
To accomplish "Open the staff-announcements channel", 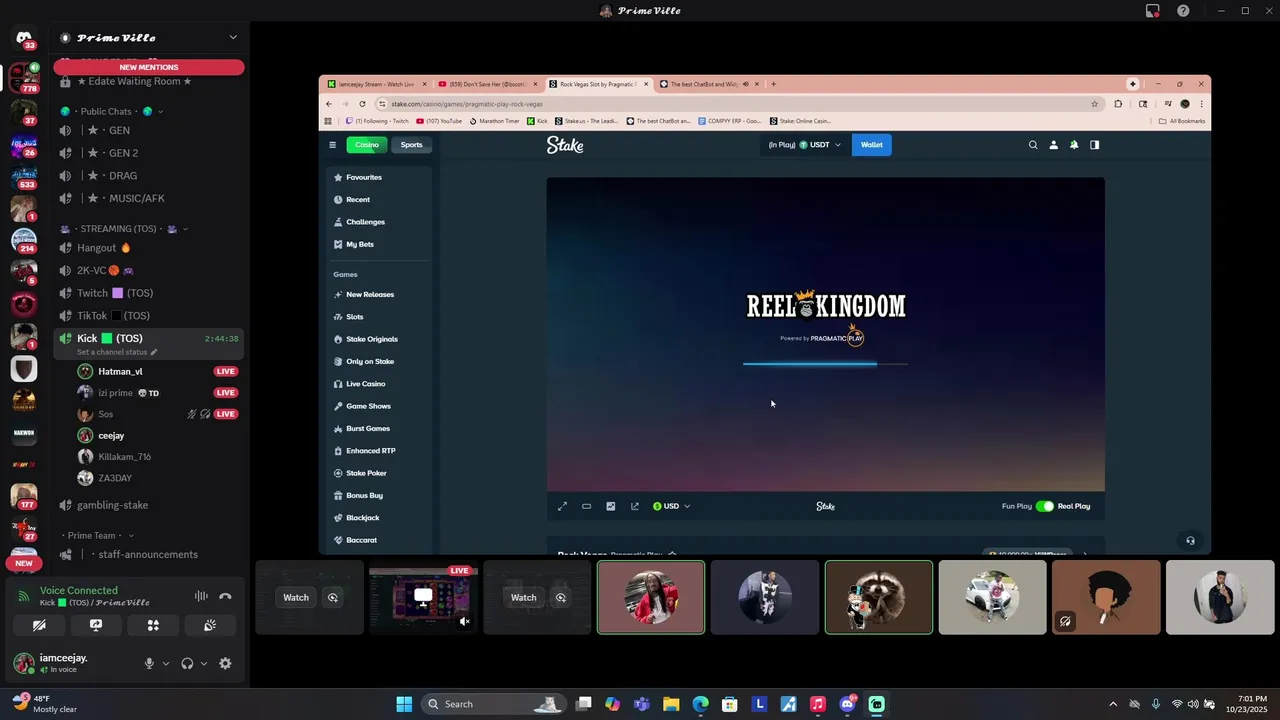I will pyautogui.click(x=148, y=555).
